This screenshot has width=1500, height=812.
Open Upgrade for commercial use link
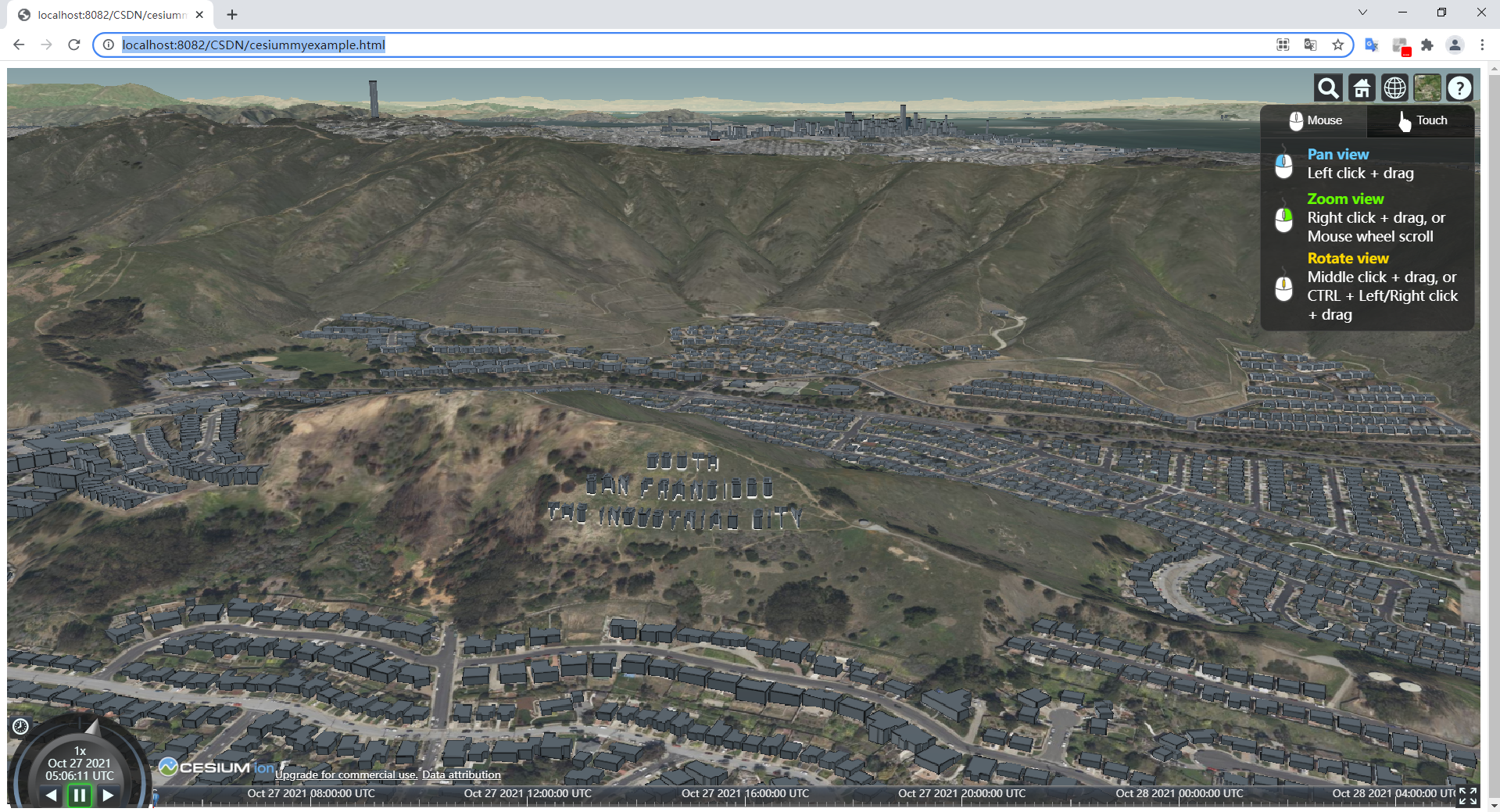pyautogui.click(x=346, y=775)
